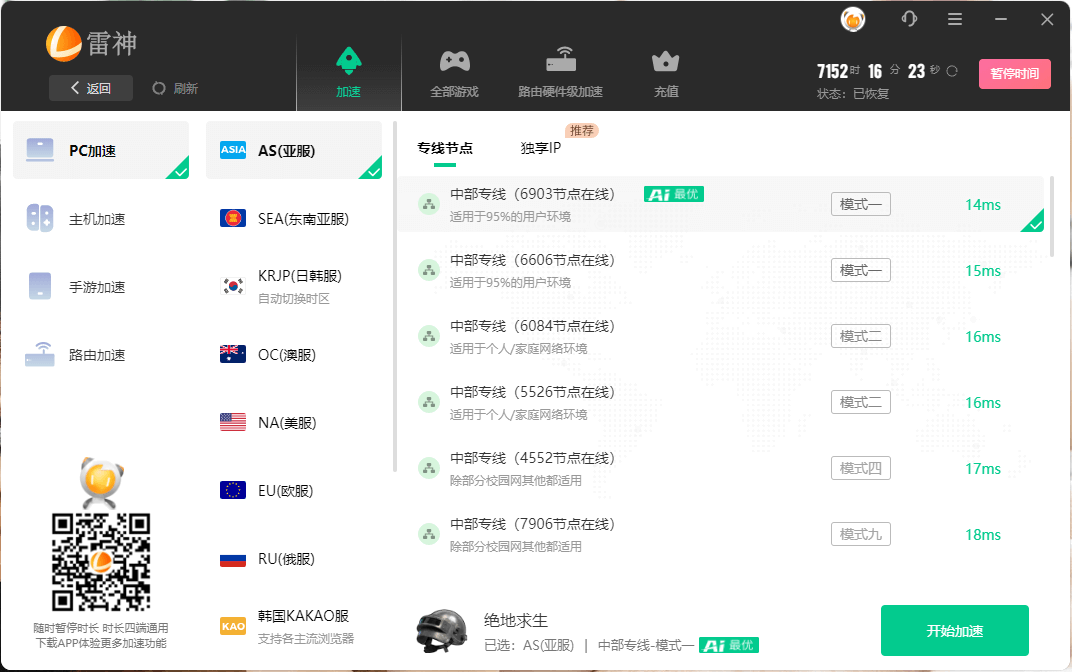Click the node list scrollbar
The height and width of the screenshot is (672, 1072).
[1052, 215]
